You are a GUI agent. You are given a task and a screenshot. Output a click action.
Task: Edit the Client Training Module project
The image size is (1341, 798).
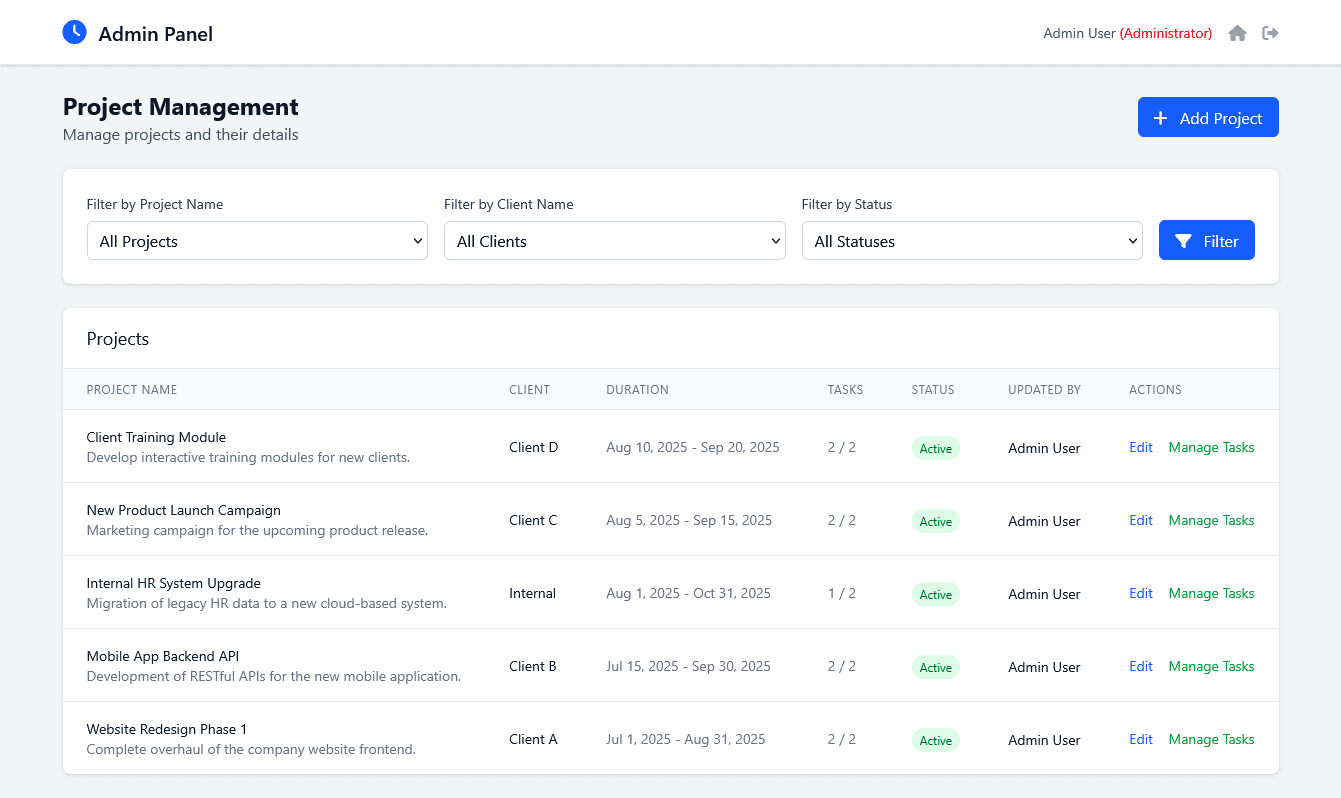1140,447
